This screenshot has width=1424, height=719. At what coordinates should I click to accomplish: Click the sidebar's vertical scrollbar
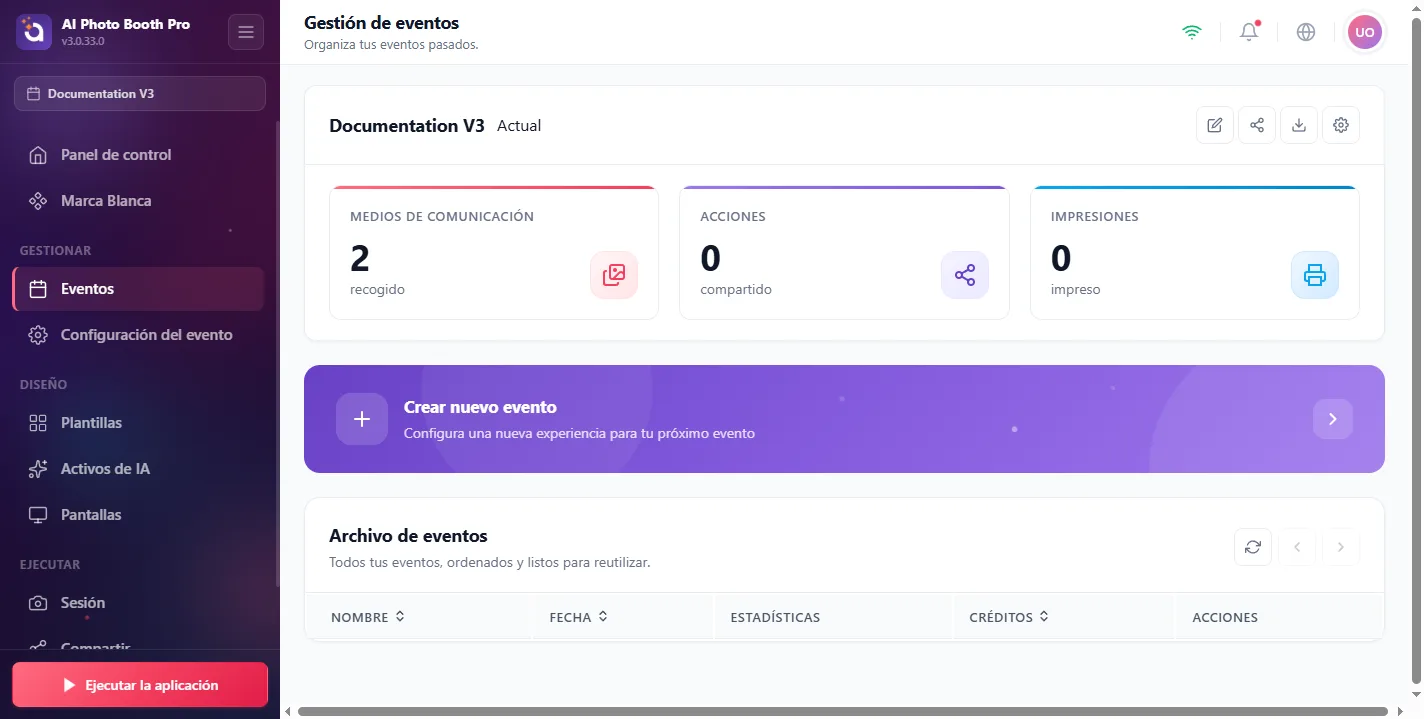point(278,352)
